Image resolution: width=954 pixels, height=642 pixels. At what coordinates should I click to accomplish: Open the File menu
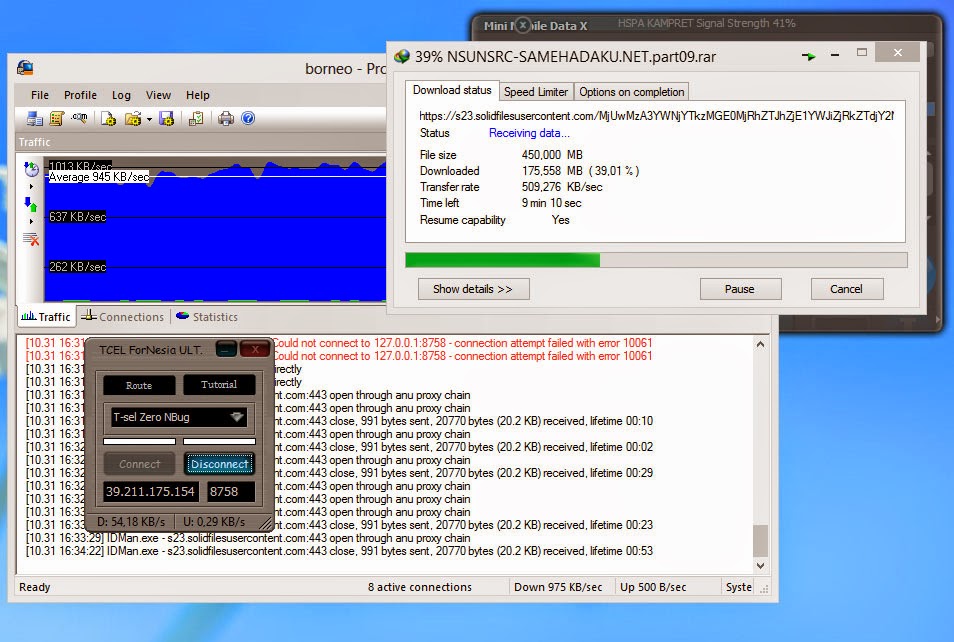point(40,95)
